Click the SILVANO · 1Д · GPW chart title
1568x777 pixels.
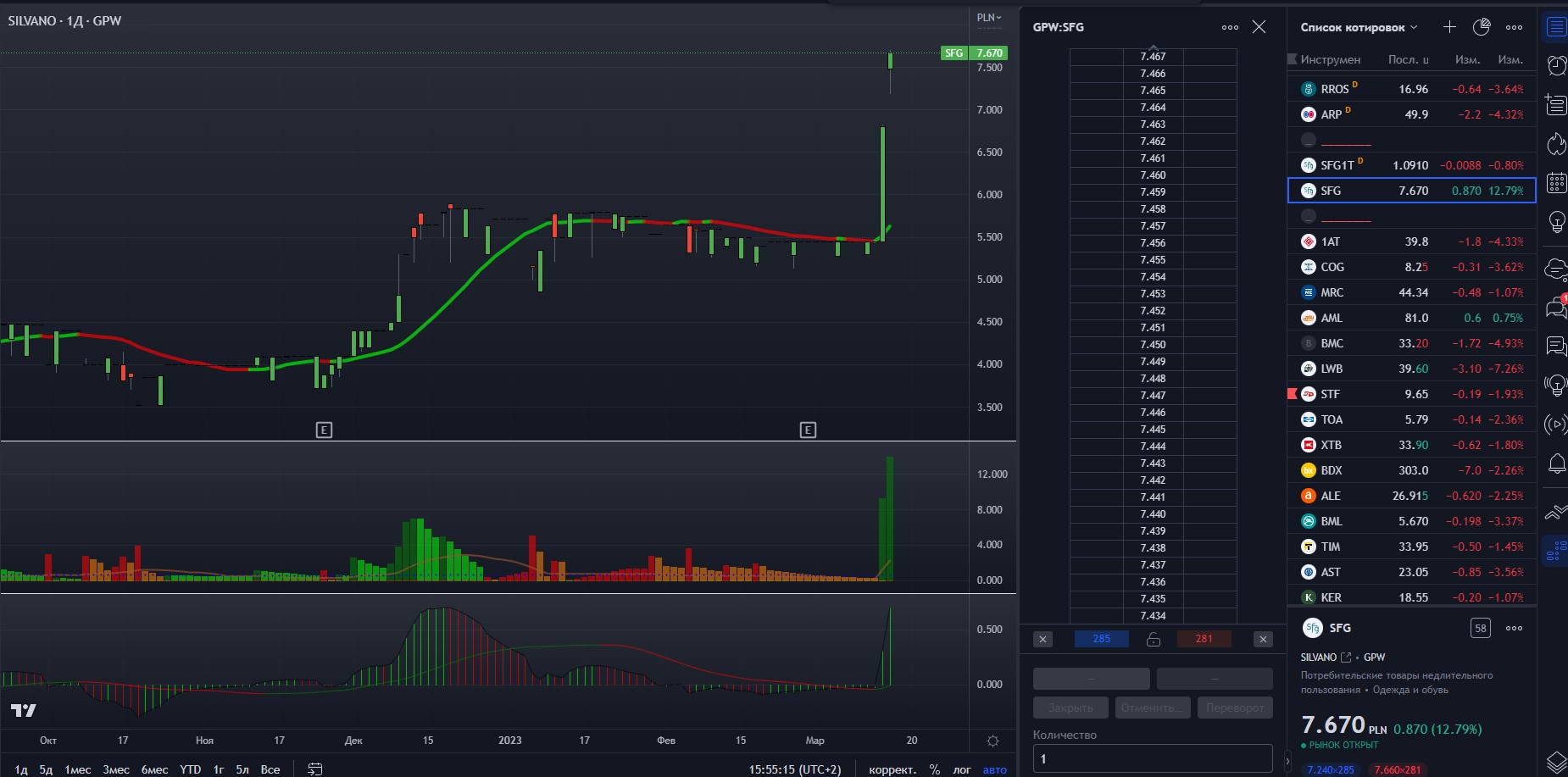pyautogui.click(x=65, y=20)
